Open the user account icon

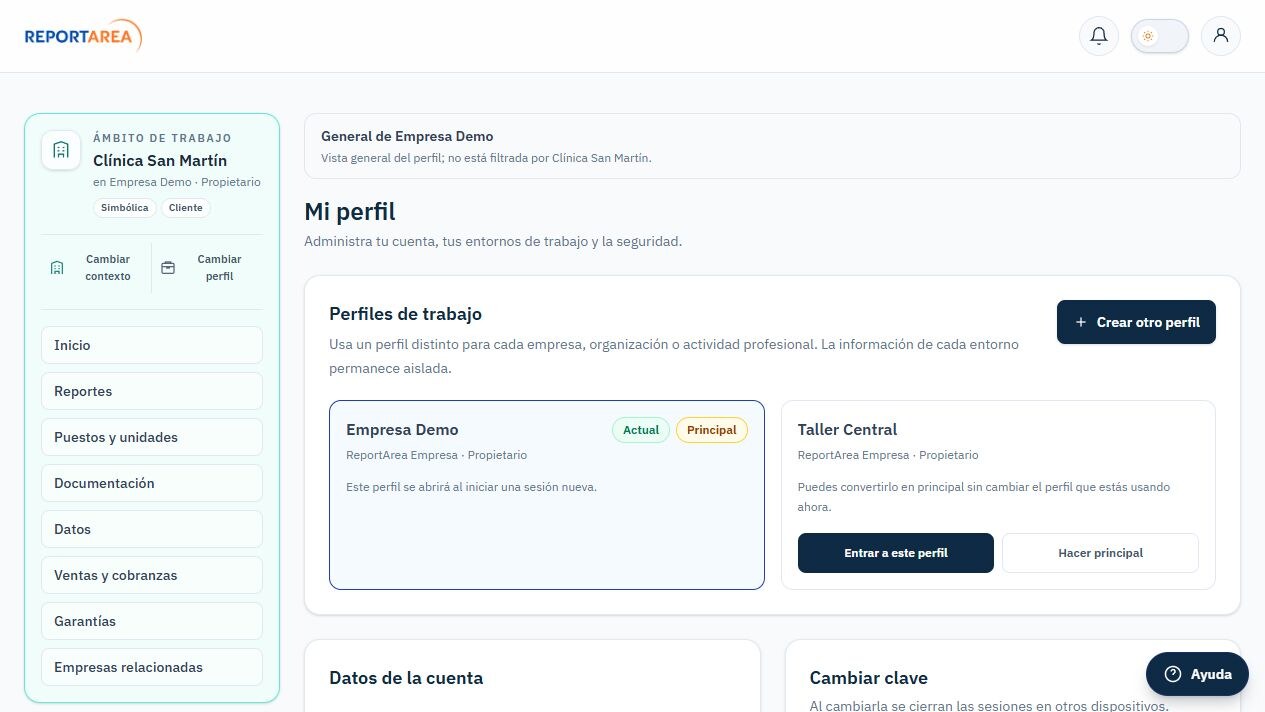[x=1221, y=36]
